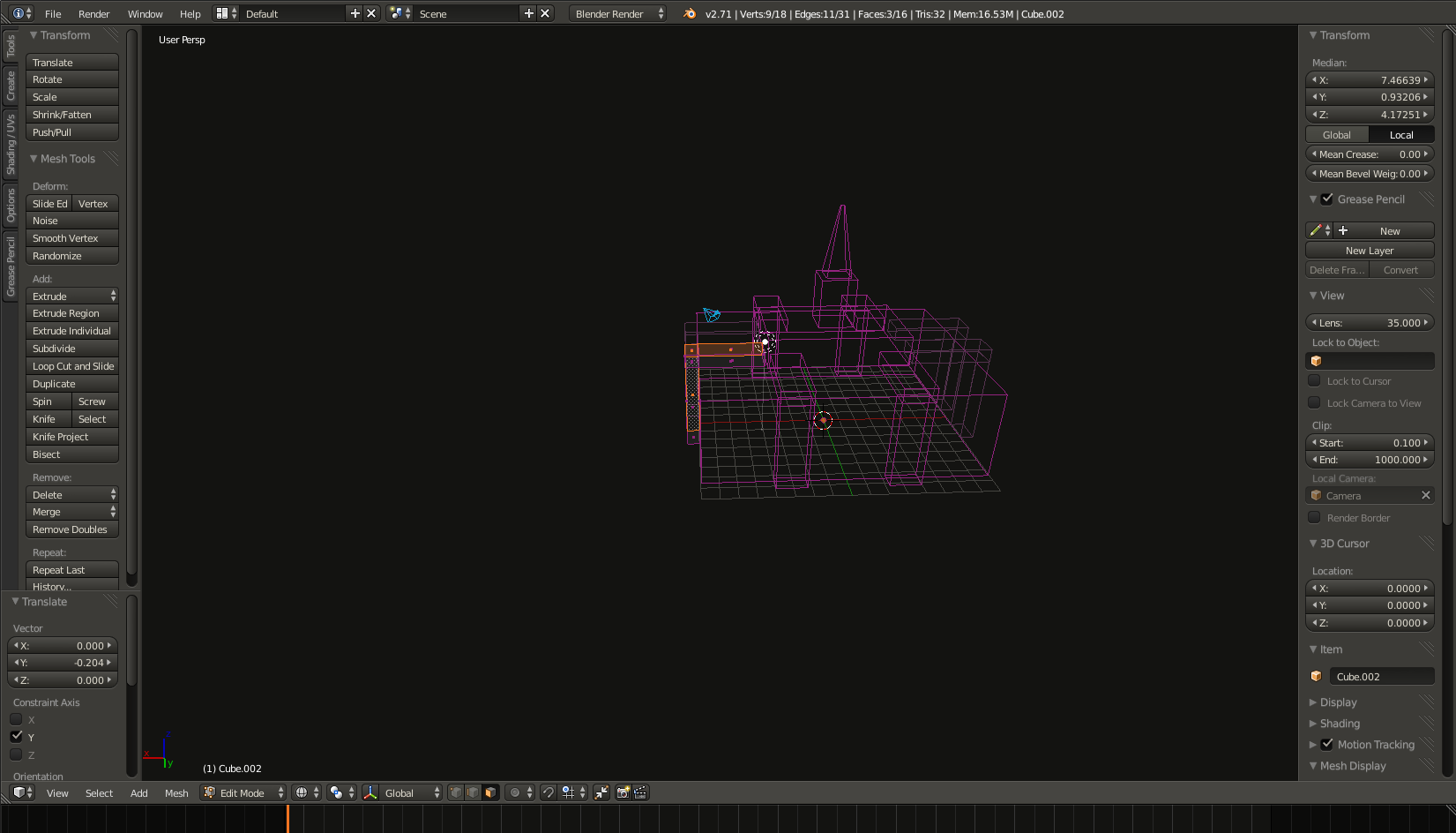Enable face select mode icon

coord(490,792)
